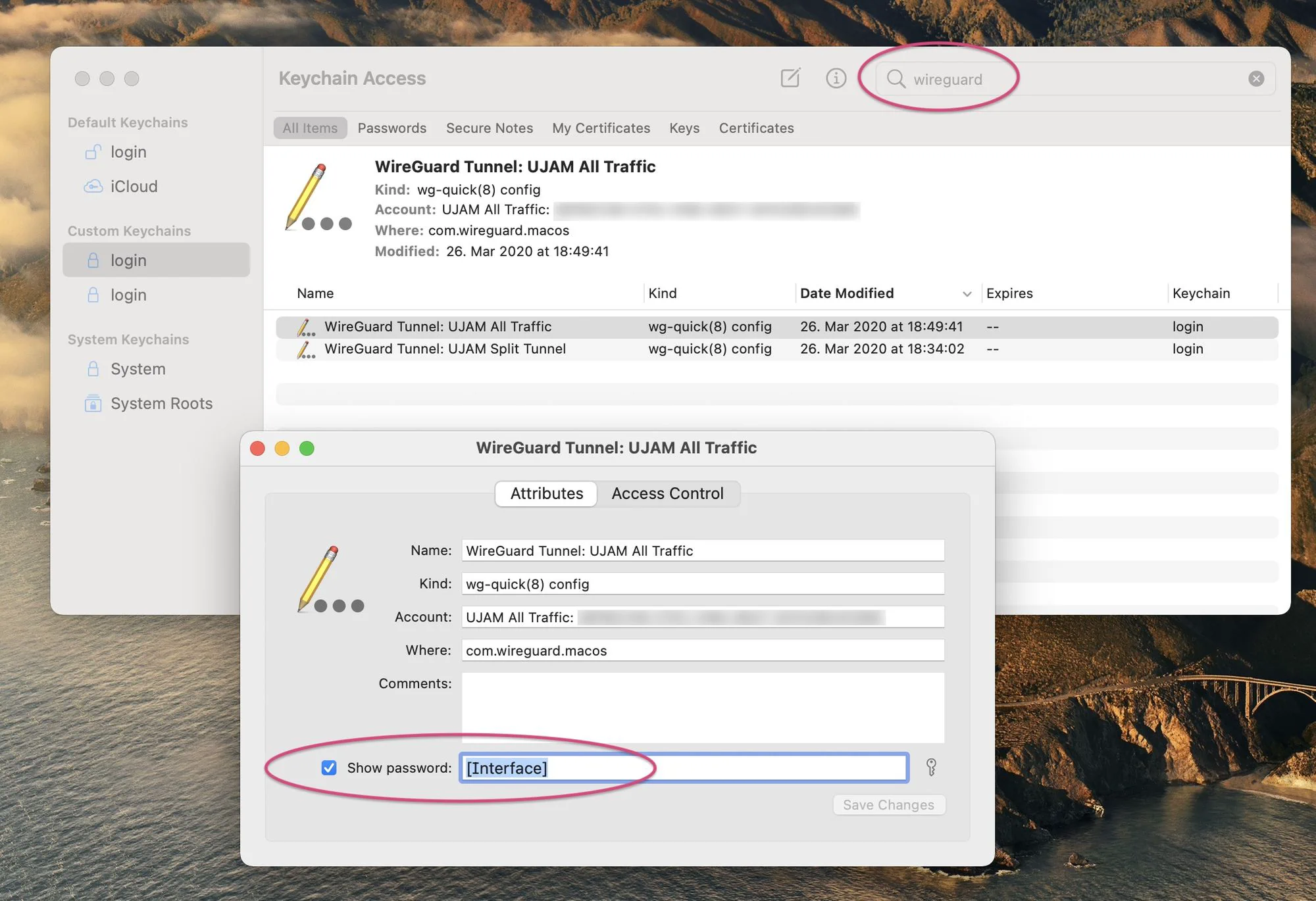Toggle Date Modified sort order chevron
This screenshot has height=901, width=1316.
967,294
